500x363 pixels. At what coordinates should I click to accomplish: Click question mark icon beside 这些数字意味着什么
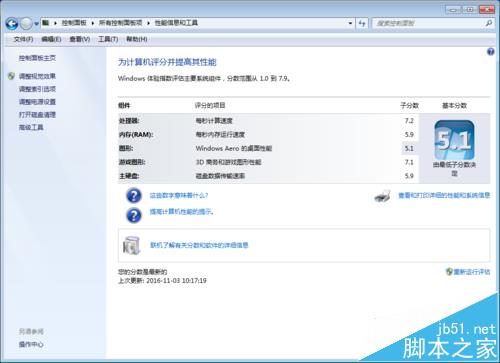(x=134, y=196)
